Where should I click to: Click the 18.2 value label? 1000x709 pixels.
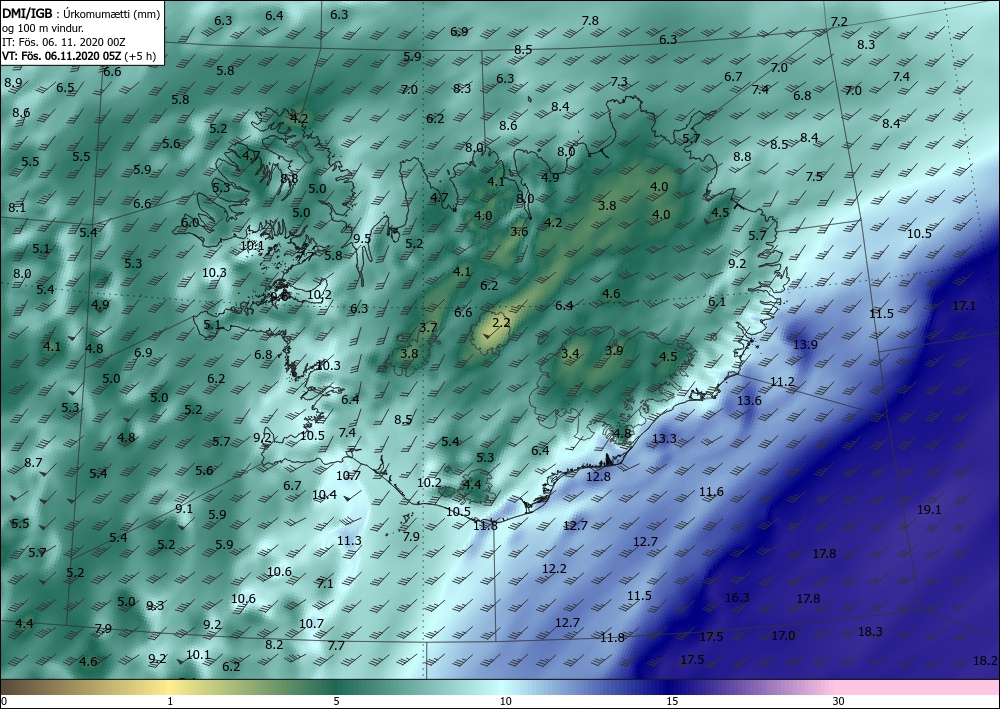coord(985,661)
